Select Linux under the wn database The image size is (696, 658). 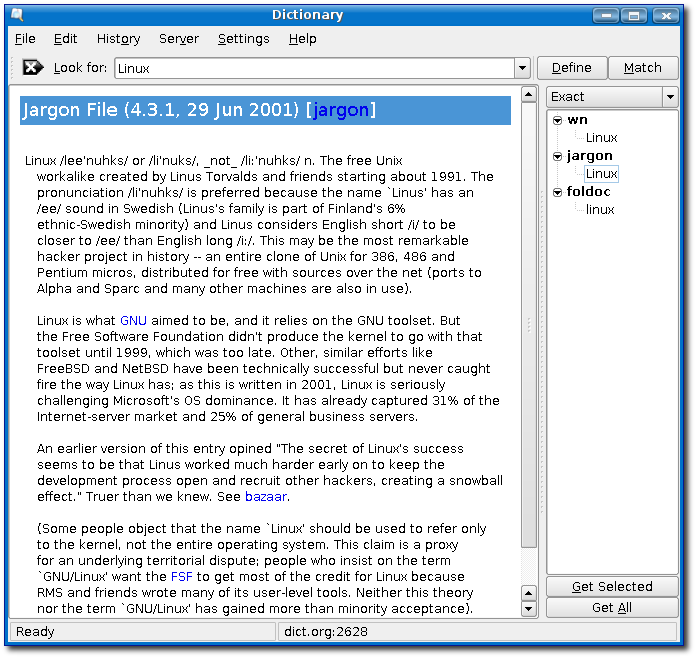click(602, 138)
